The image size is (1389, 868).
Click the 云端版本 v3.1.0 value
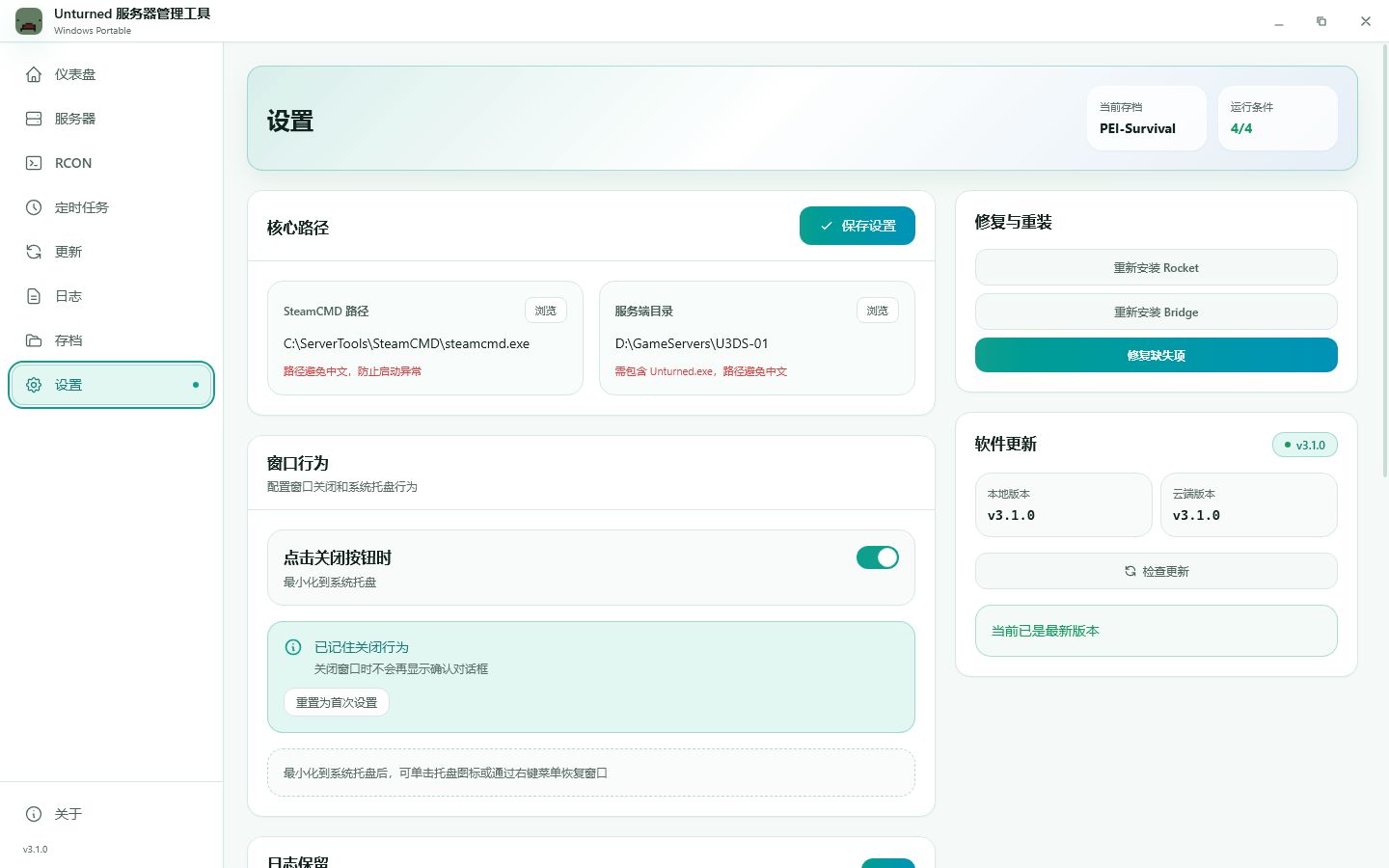1196,515
